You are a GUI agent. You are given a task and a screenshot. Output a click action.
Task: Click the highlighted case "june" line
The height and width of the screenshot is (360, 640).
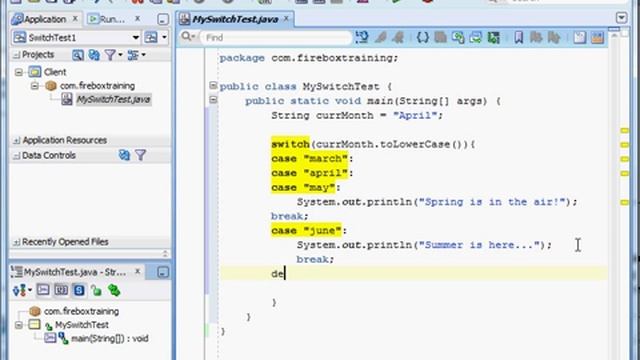[x=309, y=231]
